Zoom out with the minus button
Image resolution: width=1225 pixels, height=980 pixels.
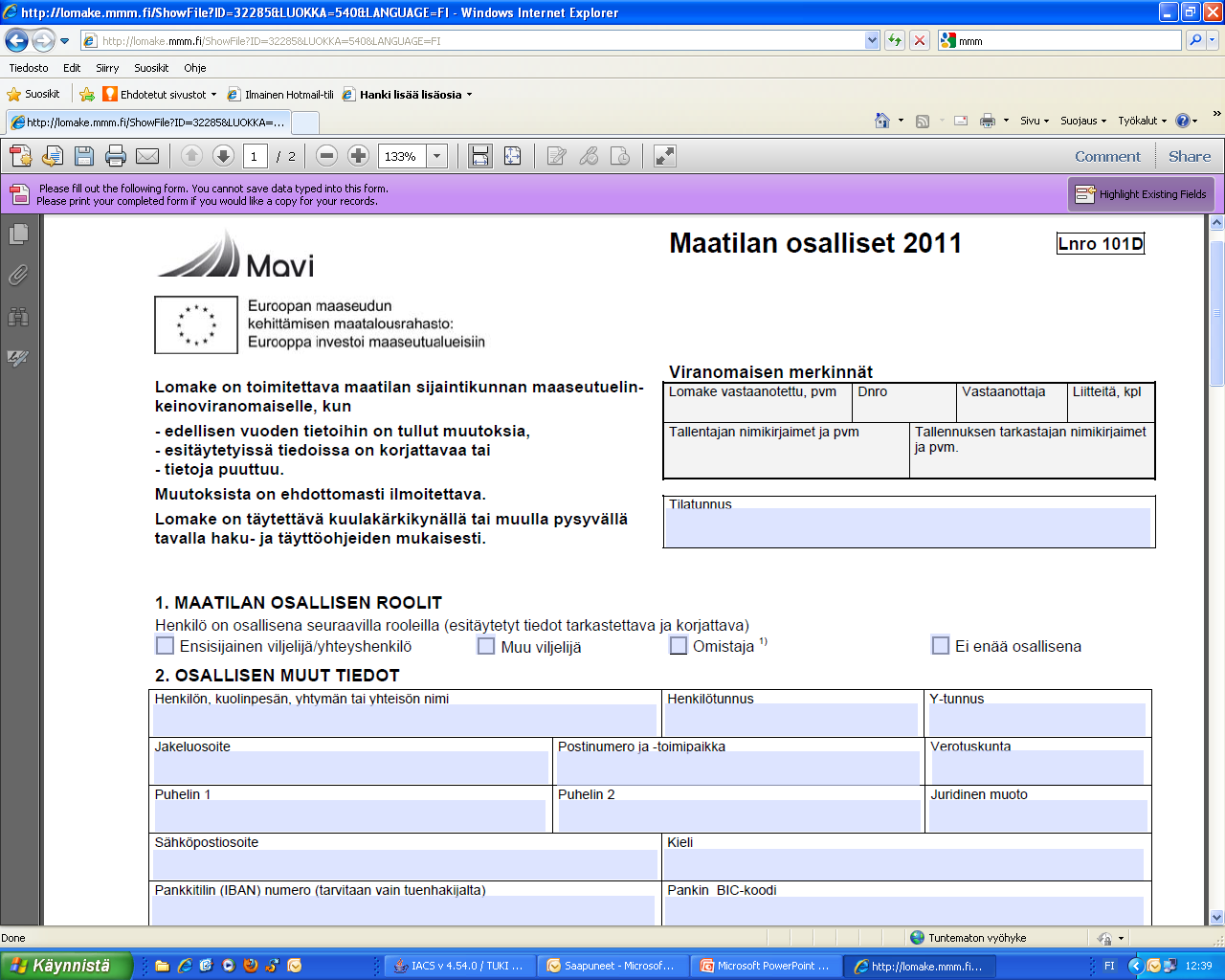(326, 156)
